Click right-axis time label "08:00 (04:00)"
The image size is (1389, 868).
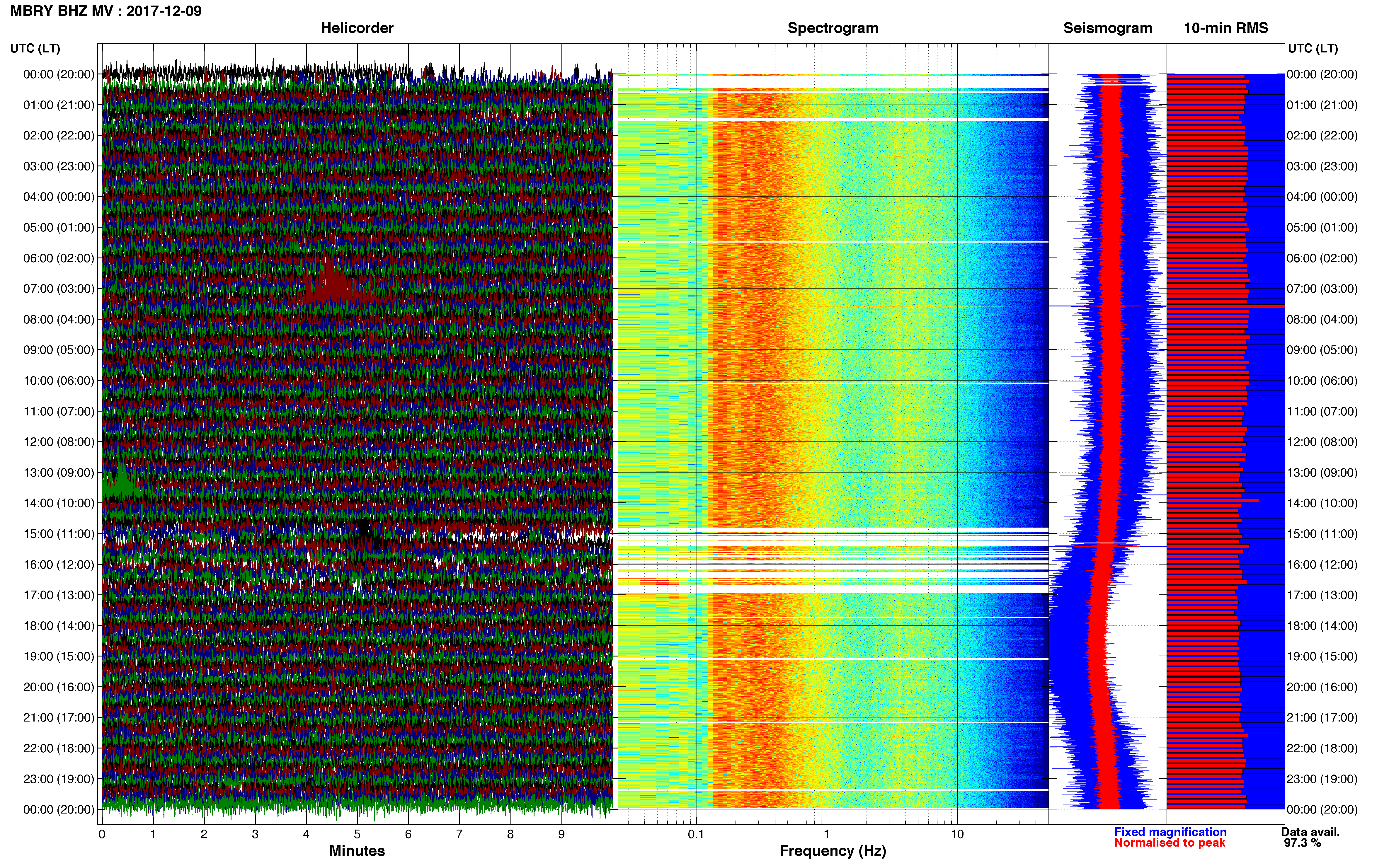[x=1322, y=319]
